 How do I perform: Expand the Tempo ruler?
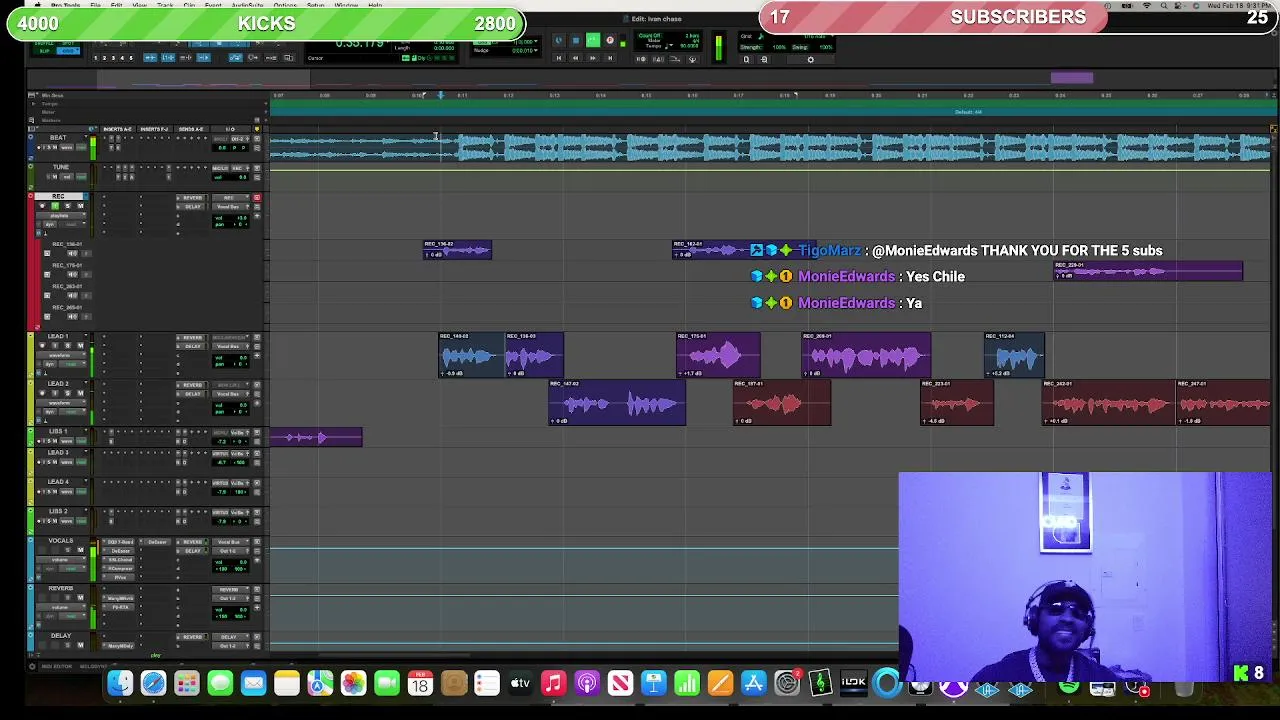click(34, 104)
